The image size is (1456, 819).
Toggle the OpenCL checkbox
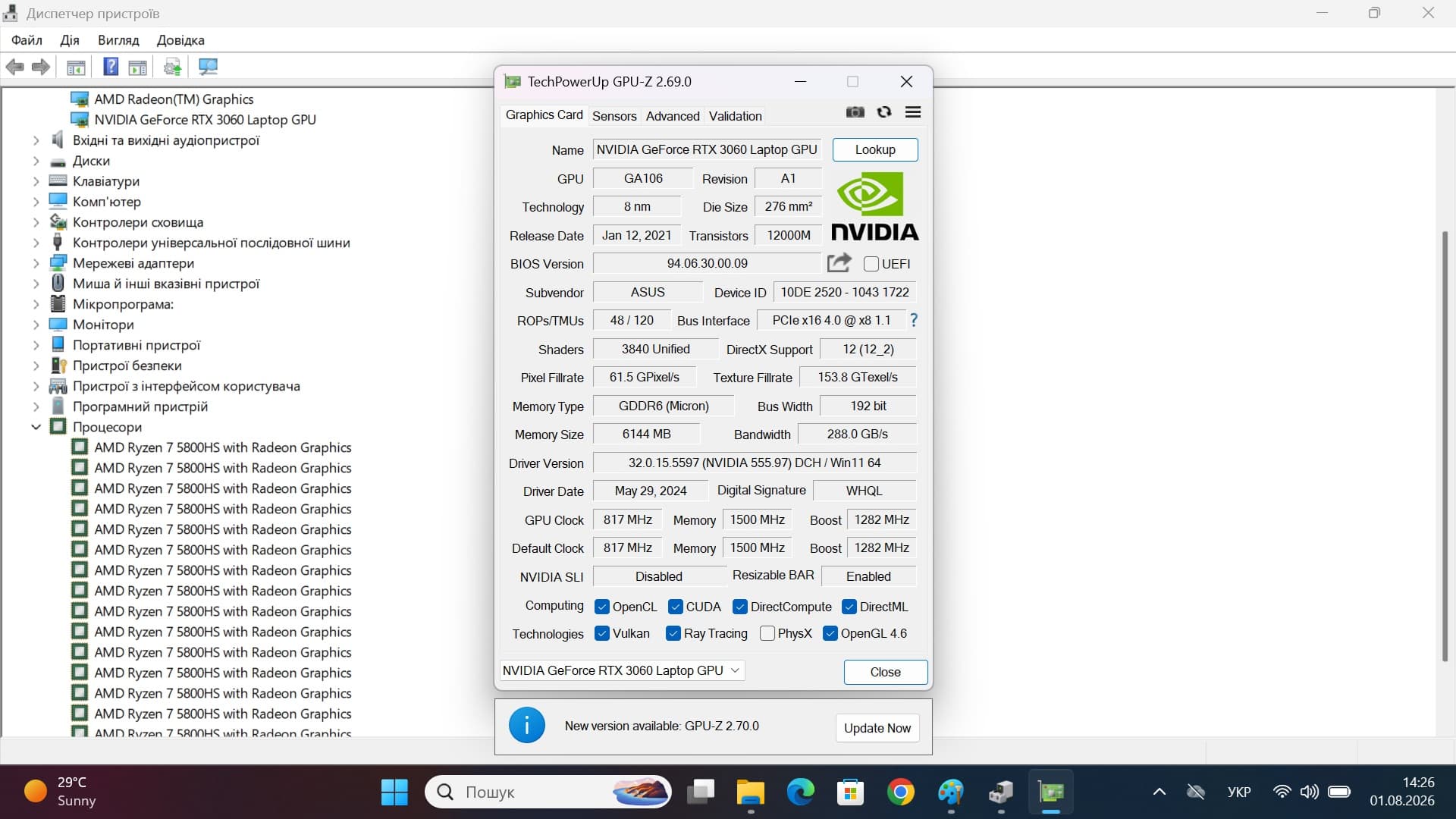click(x=602, y=607)
